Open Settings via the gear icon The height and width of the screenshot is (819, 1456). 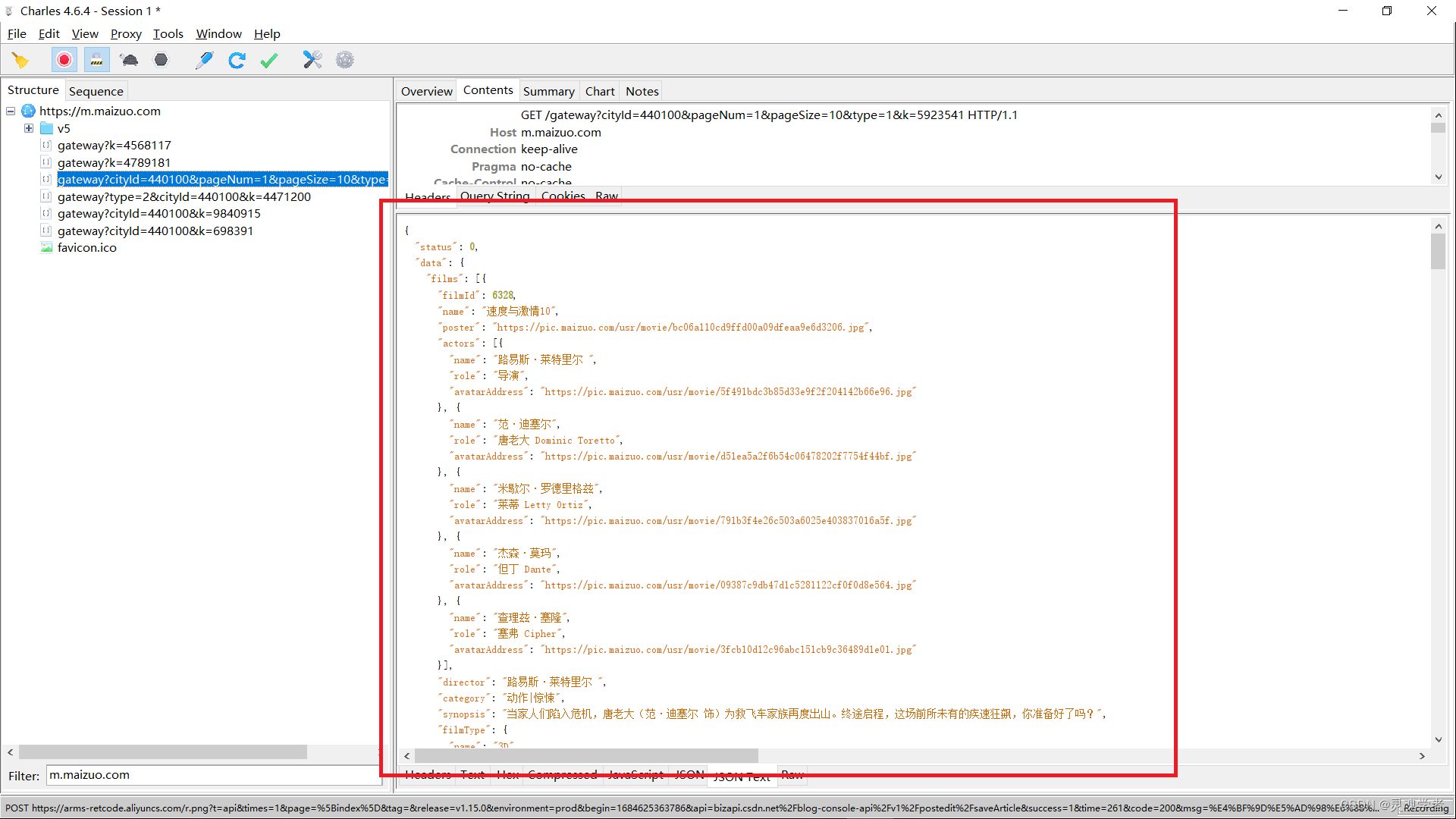tap(345, 60)
